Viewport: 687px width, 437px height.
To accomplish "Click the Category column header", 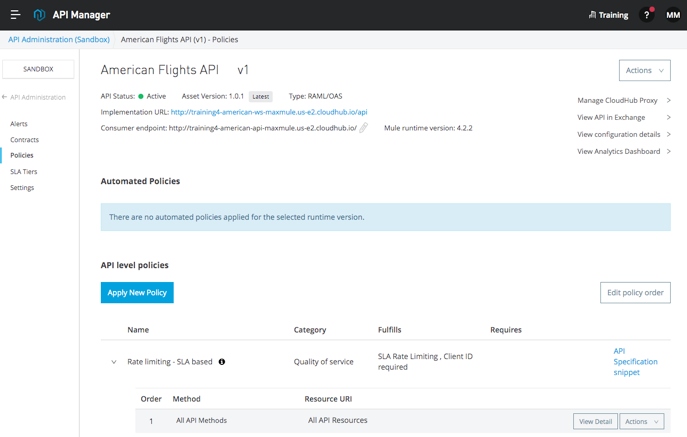I will coord(310,330).
